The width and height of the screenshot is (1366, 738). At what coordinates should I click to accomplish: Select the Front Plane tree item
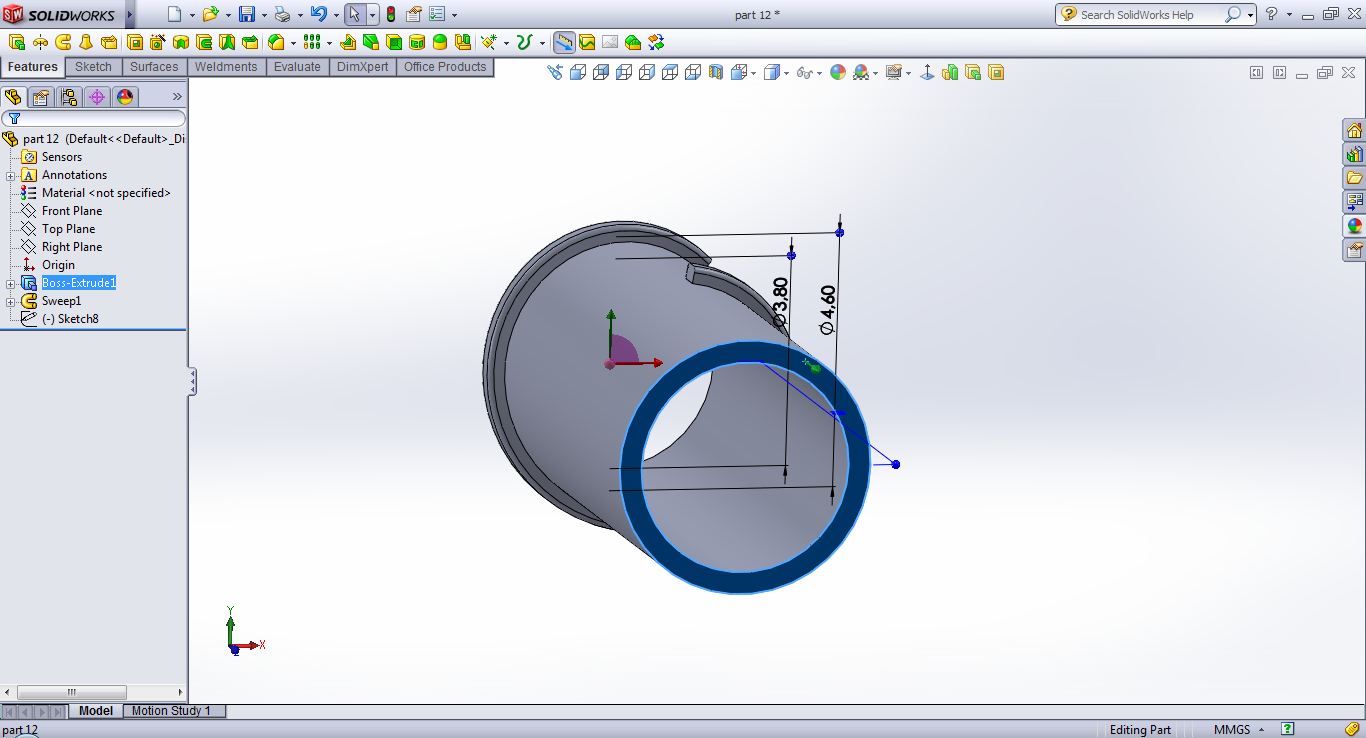point(72,211)
